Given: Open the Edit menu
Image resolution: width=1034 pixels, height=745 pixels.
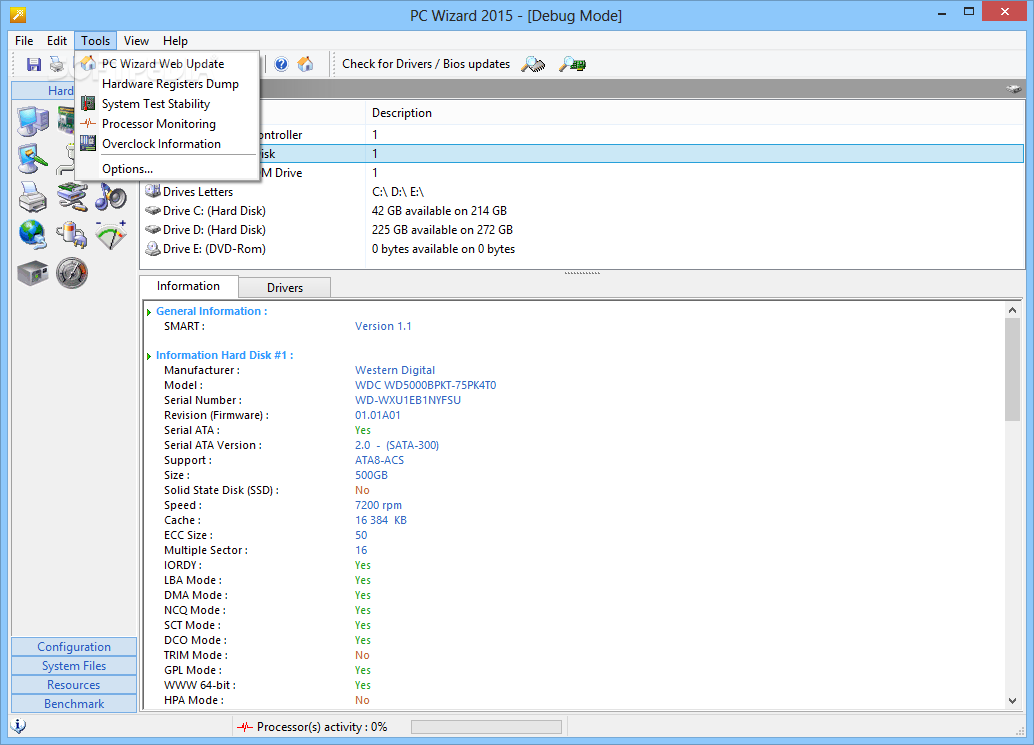Looking at the screenshot, I should (x=57, y=41).
